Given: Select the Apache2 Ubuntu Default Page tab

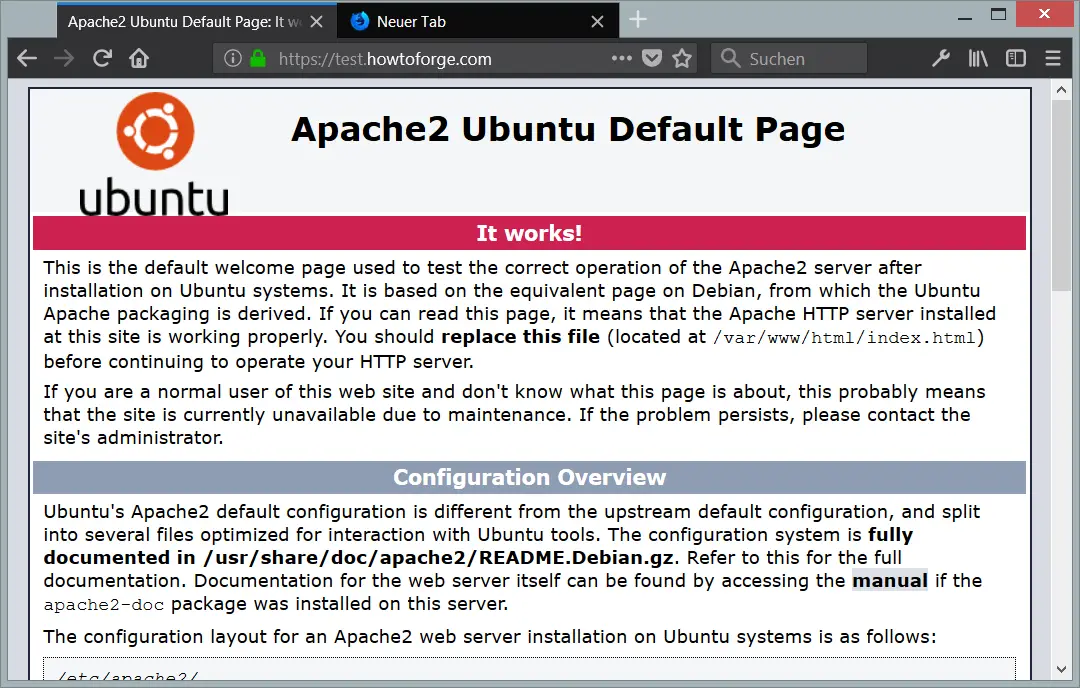Looking at the screenshot, I should 197,21.
